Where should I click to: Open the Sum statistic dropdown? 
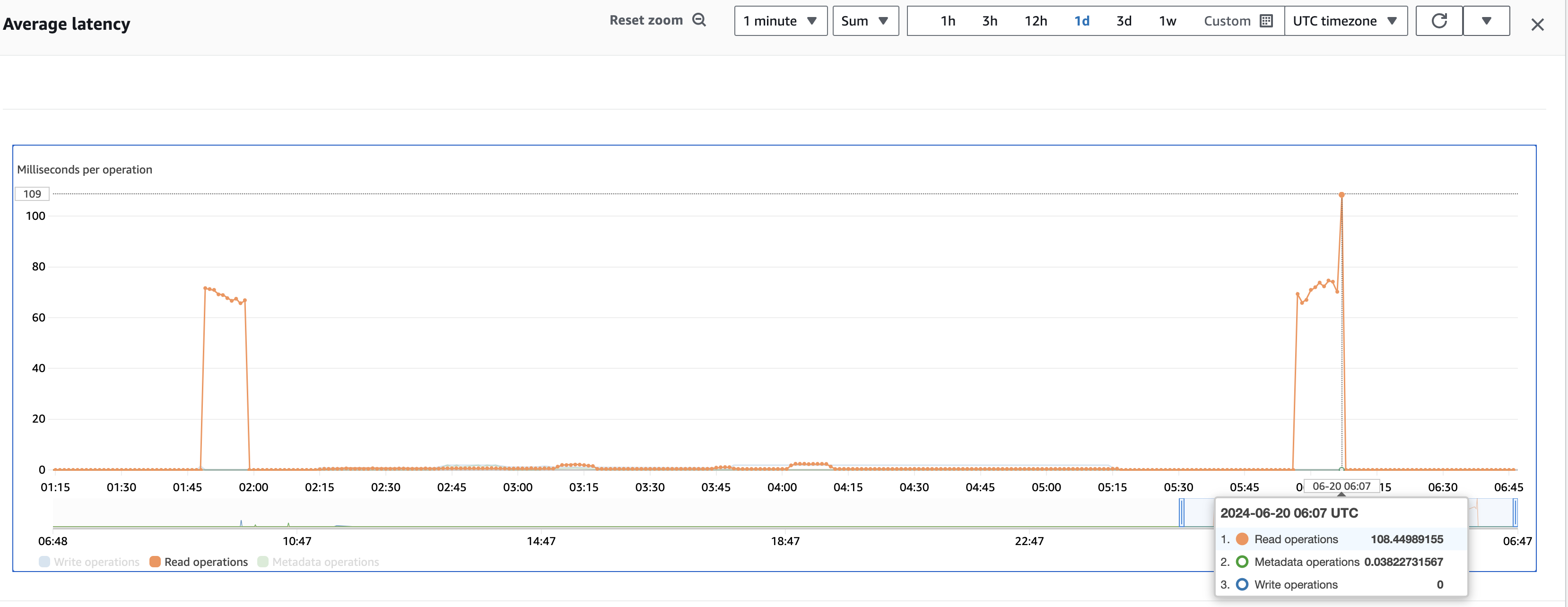pos(865,21)
